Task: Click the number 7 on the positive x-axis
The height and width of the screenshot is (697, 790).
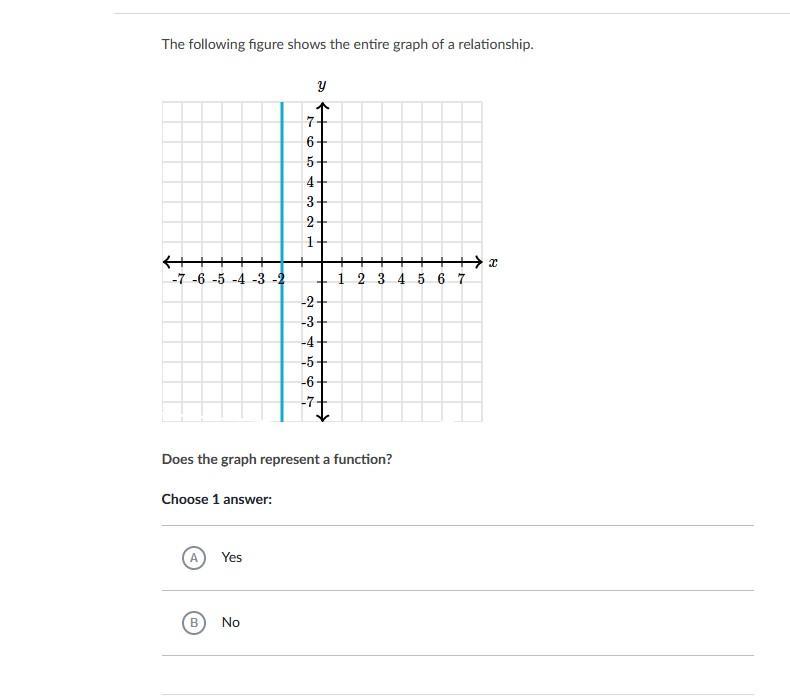Action: [x=461, y=279]
